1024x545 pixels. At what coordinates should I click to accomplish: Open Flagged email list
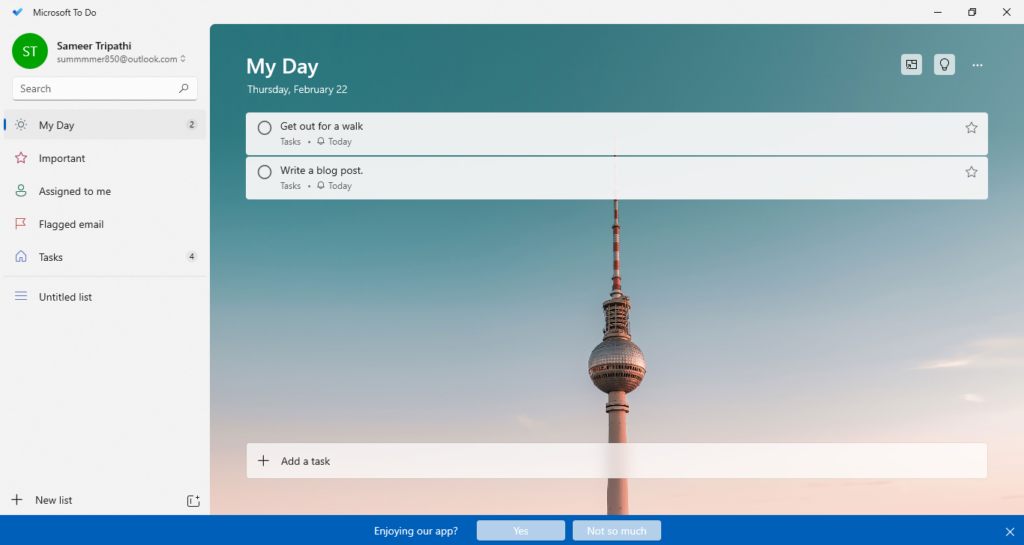click(x=104, y=224)
